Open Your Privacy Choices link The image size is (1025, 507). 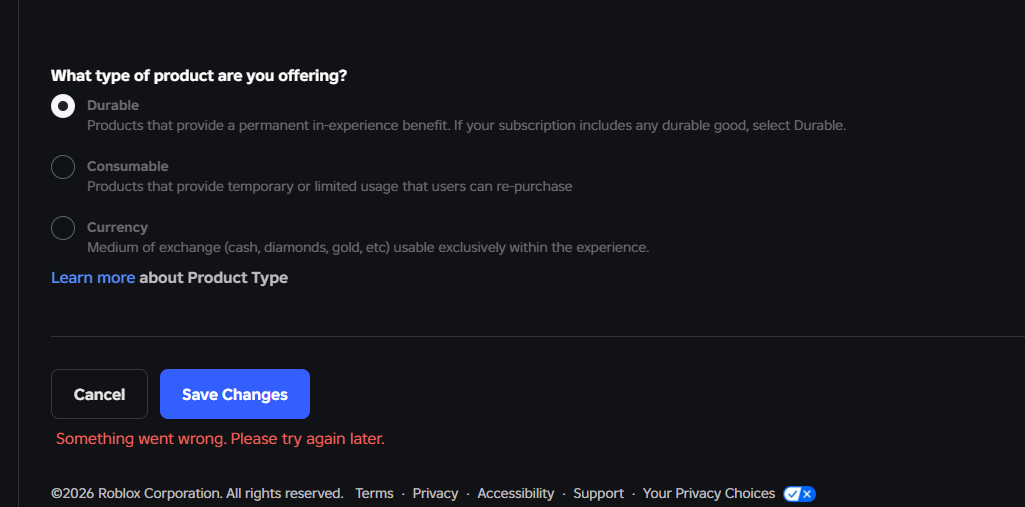(x=708, y=494)
